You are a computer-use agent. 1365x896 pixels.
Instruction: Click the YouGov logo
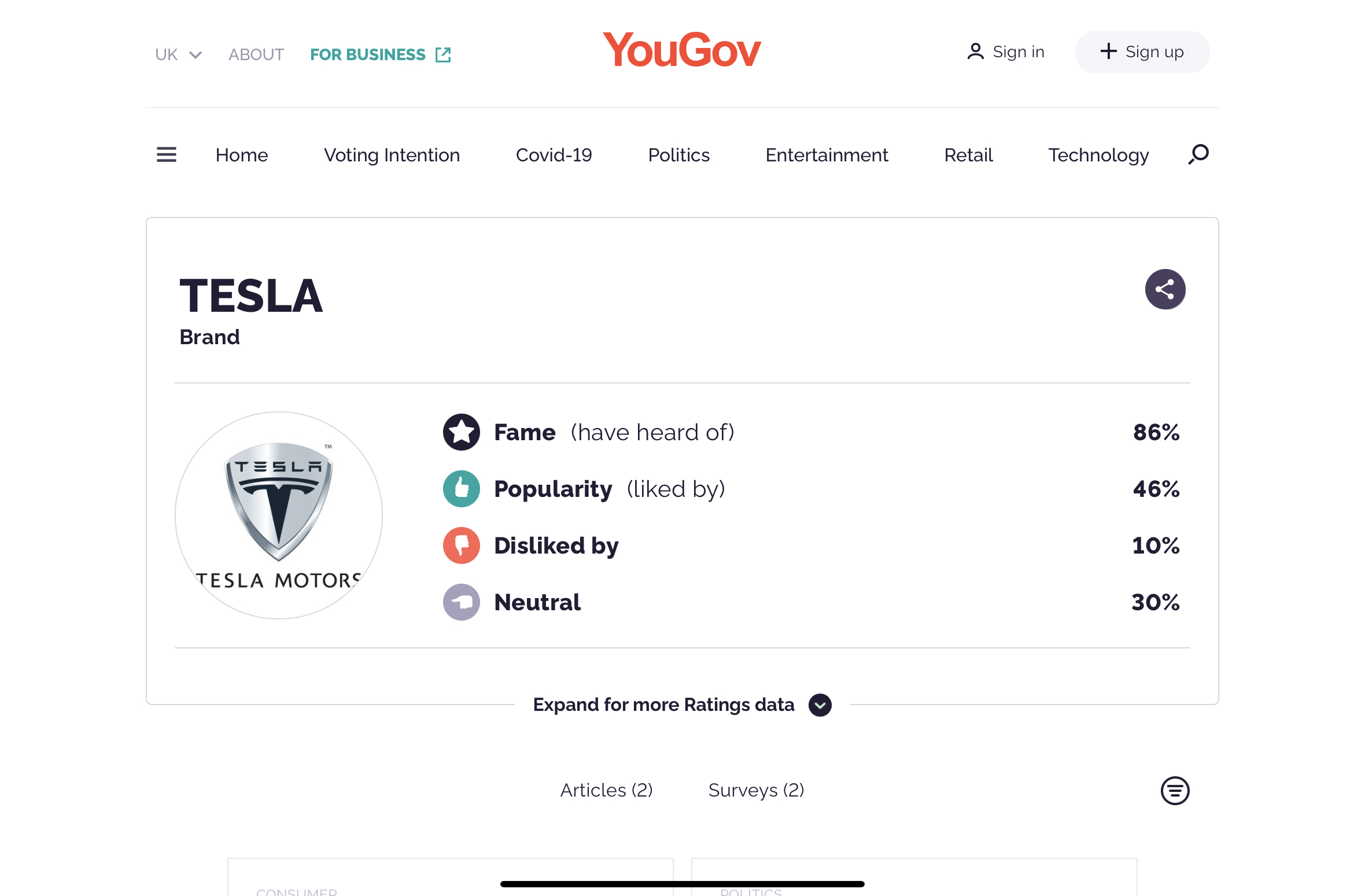click(681, 50)
